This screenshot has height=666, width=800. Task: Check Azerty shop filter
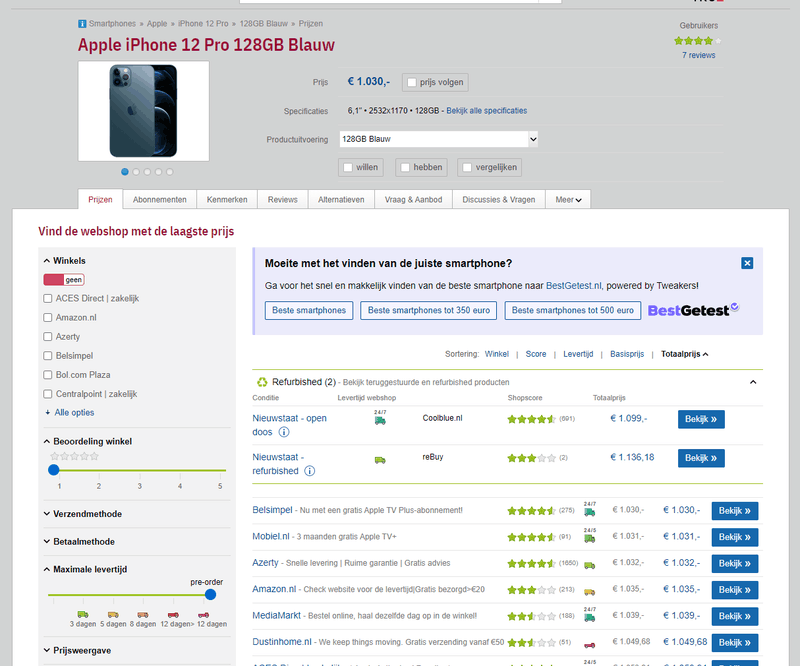48,337
